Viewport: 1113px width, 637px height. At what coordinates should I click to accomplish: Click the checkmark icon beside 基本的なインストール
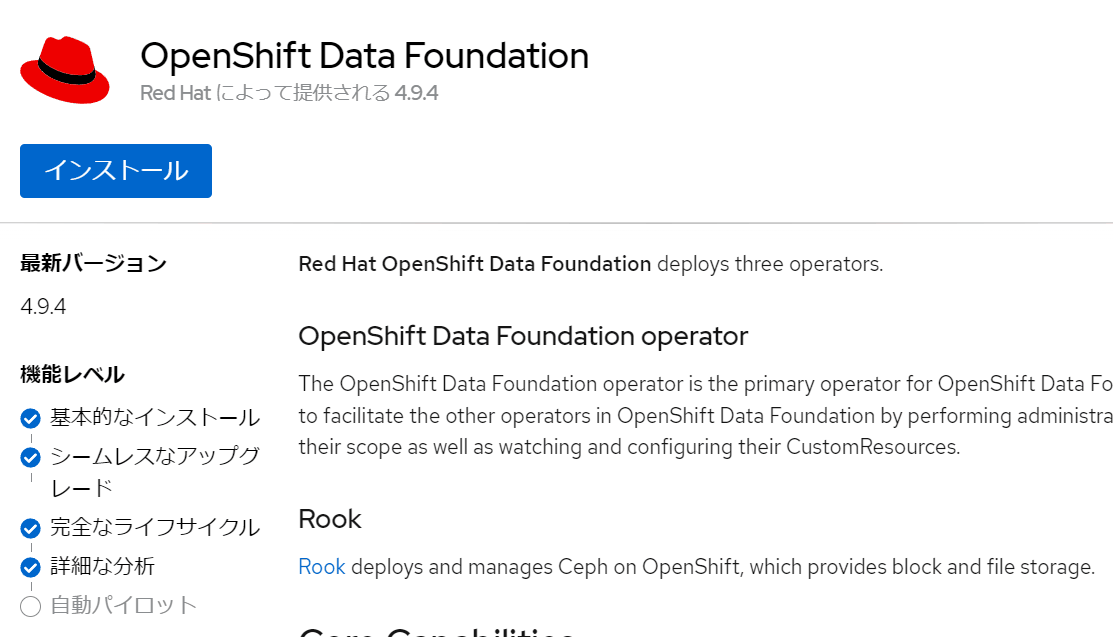(x=31, y=418)
